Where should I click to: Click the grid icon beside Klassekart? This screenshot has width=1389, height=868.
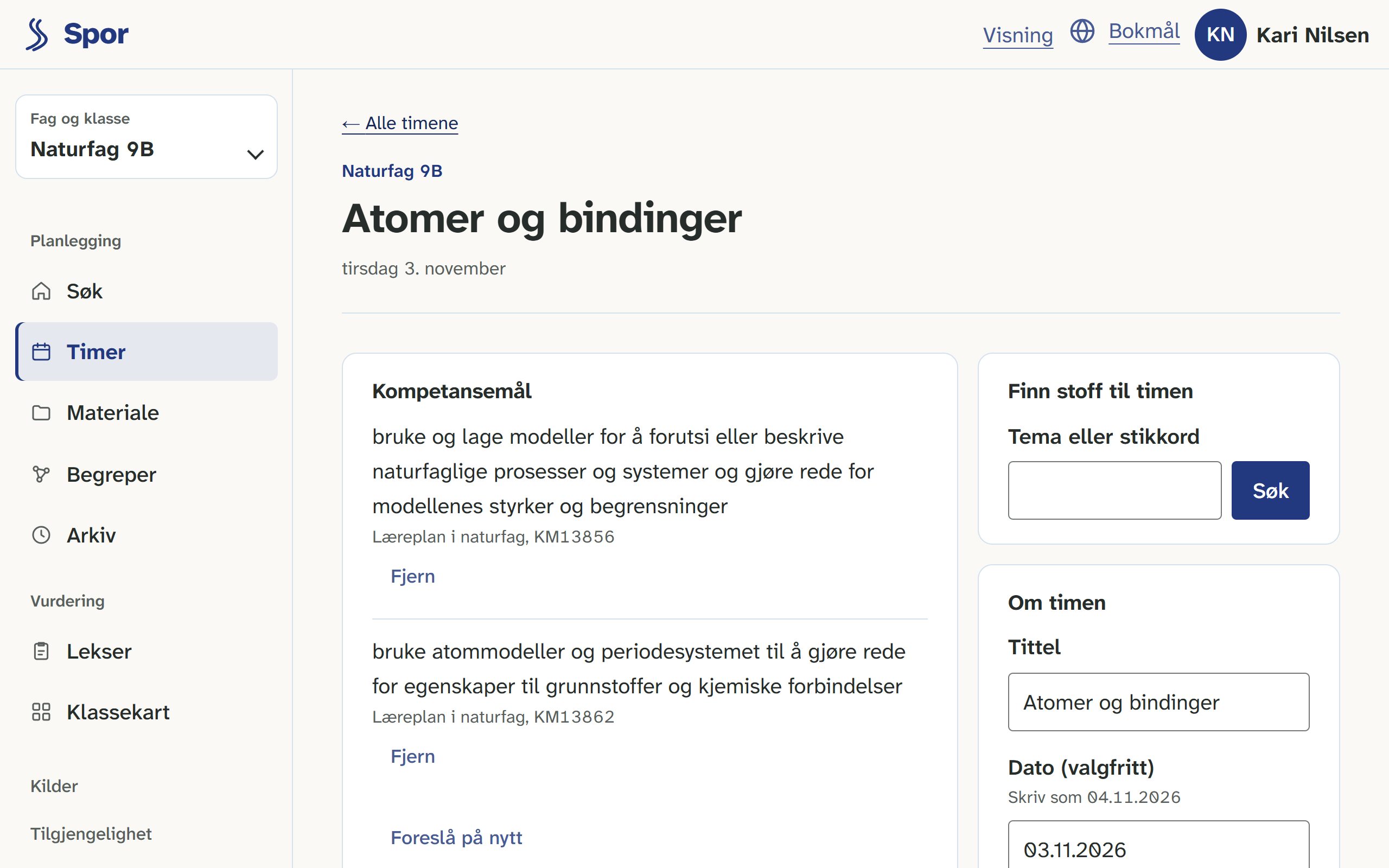(x=41, y=712)
